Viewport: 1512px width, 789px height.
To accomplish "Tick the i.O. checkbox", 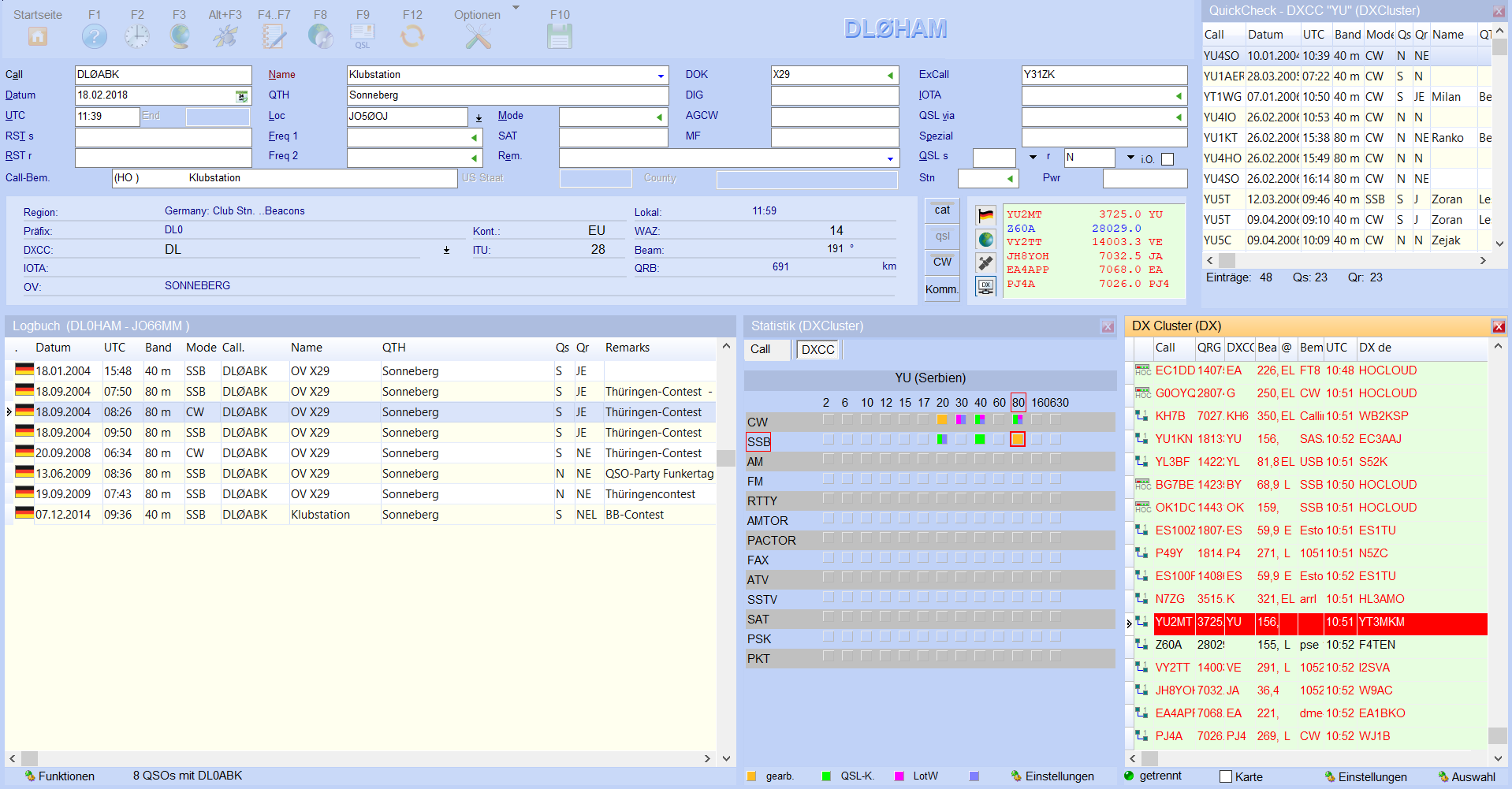I will 1168,159.
